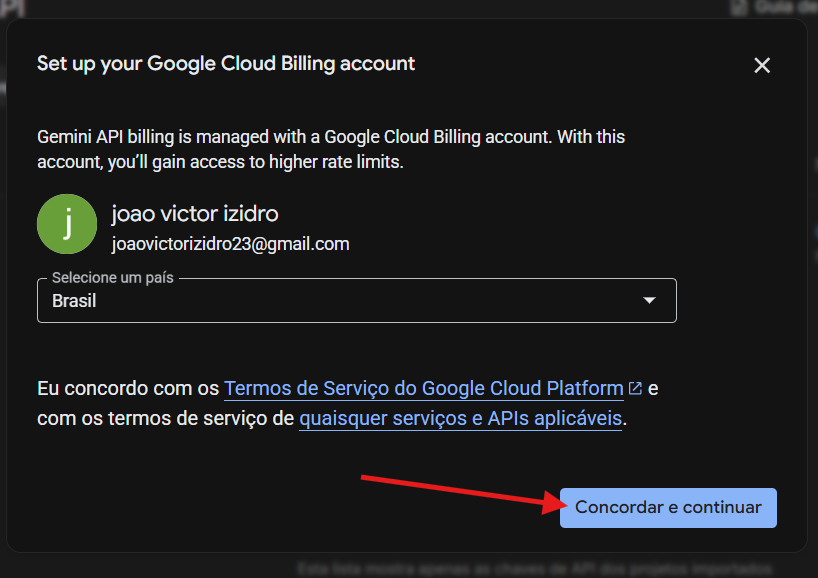Click the selected 'Brasil' value text
The width and height of the screenshot is (818, 578).
point(74,300)
